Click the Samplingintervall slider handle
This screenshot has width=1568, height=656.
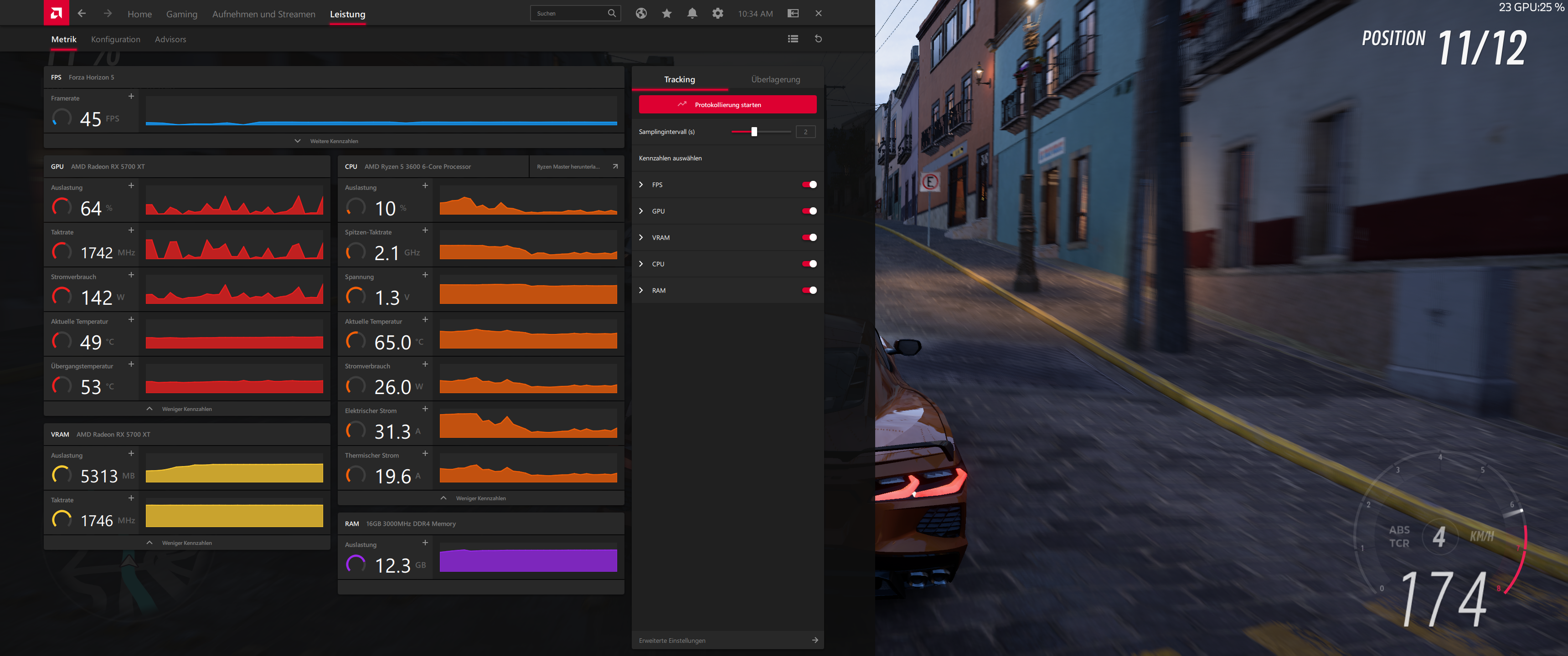(754, 132)
